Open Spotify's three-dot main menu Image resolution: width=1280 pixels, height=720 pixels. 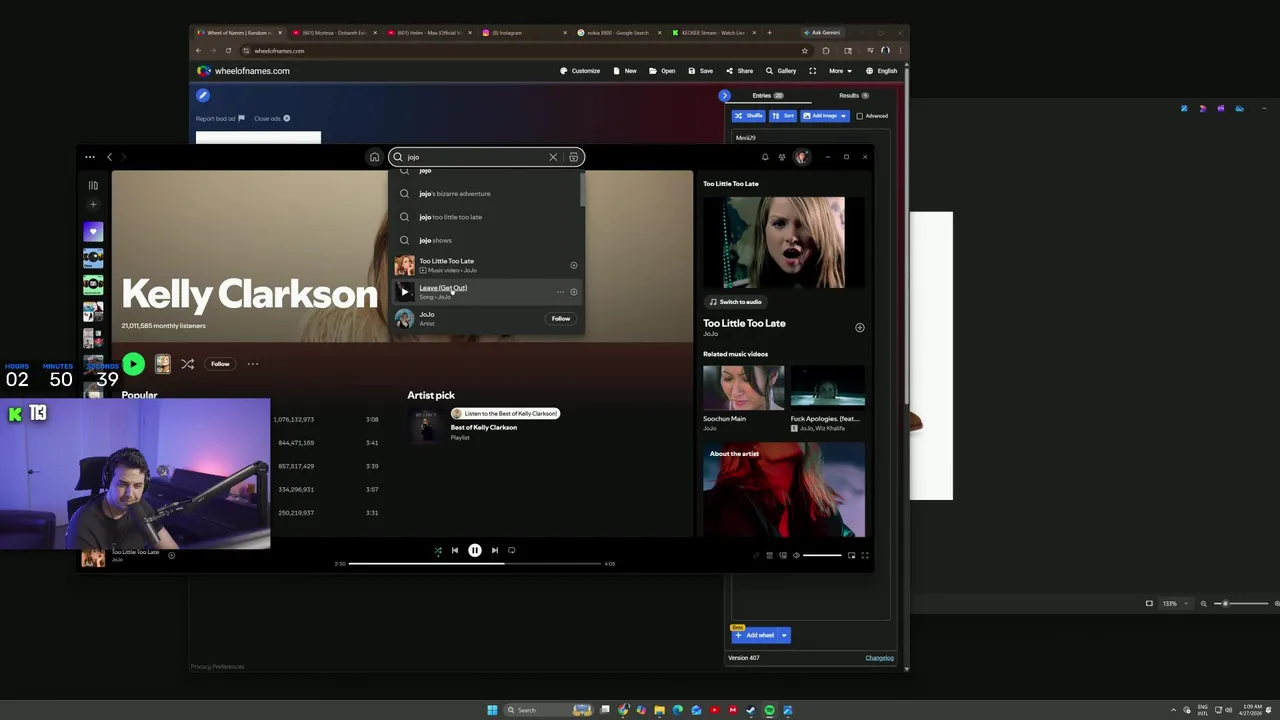89,157
